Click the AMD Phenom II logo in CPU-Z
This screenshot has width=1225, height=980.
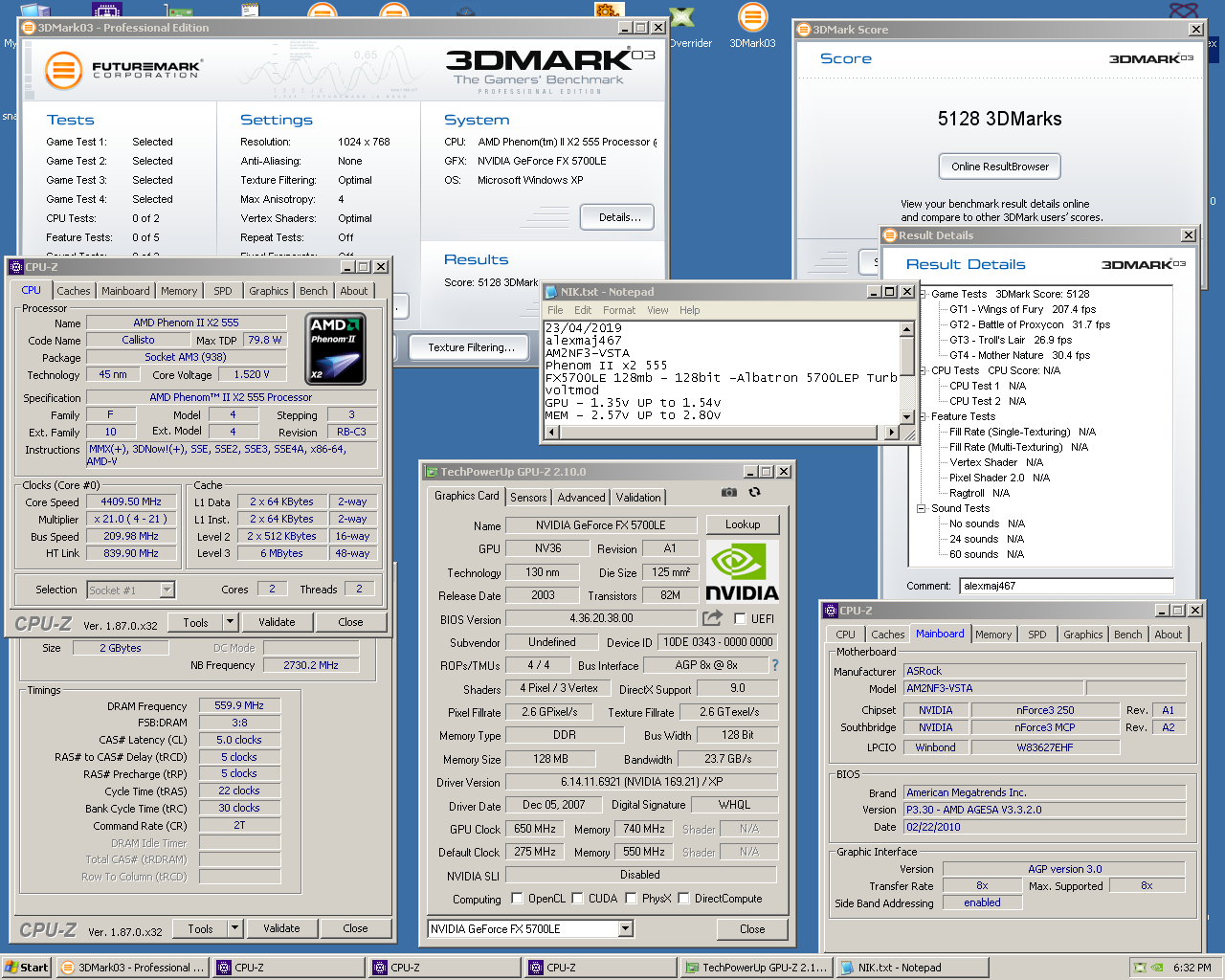[335, 349]
